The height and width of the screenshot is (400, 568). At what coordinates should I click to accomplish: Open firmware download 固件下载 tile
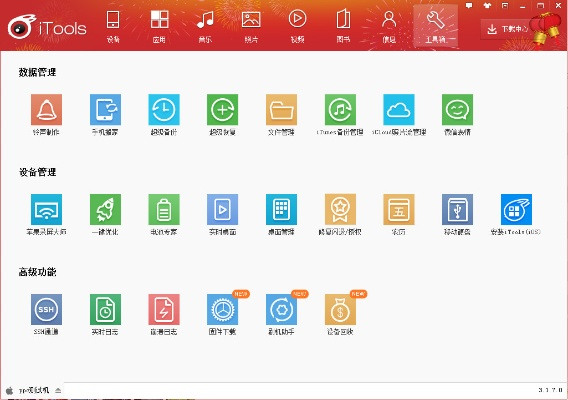click(222, 309)
